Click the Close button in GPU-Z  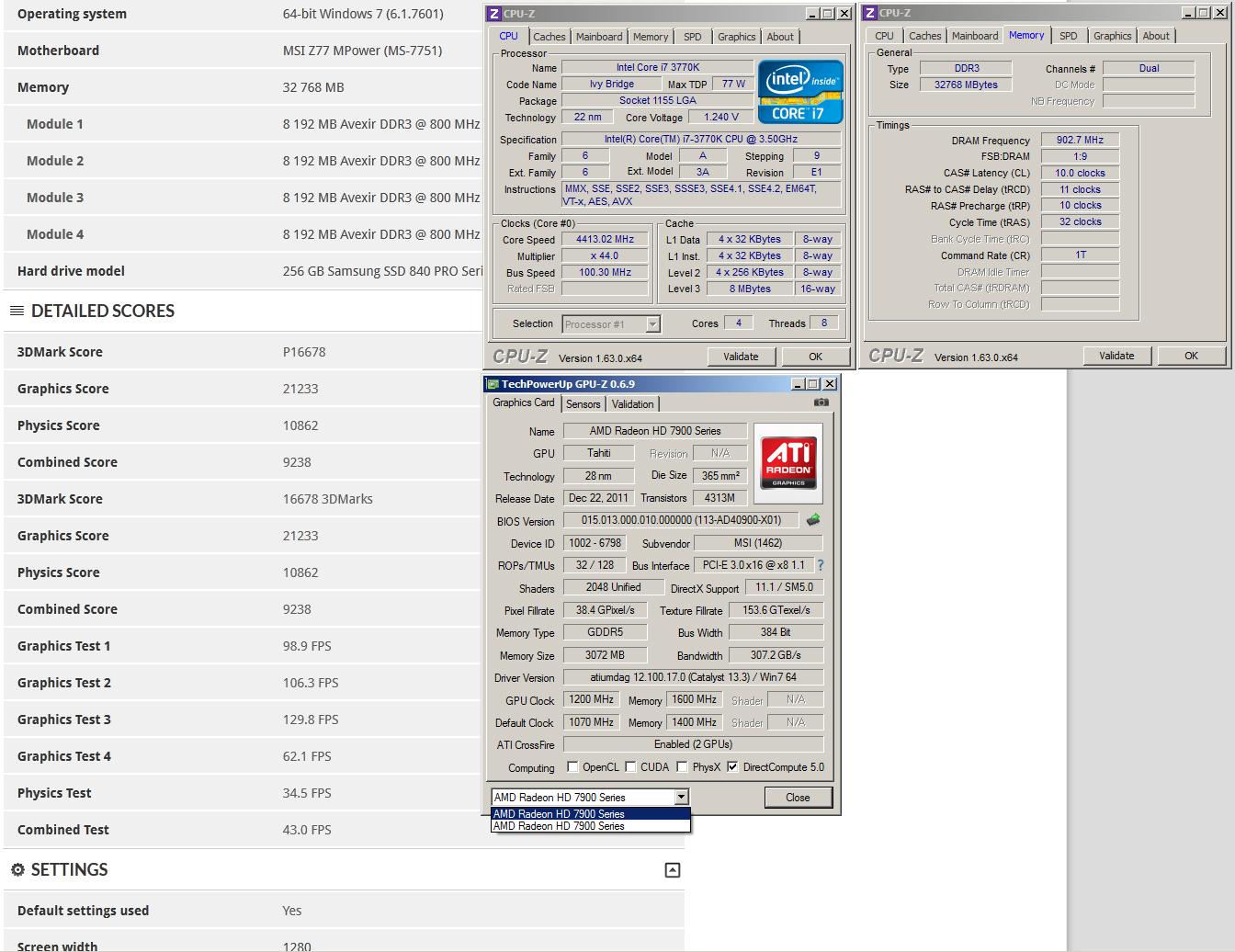click(798, 798)
